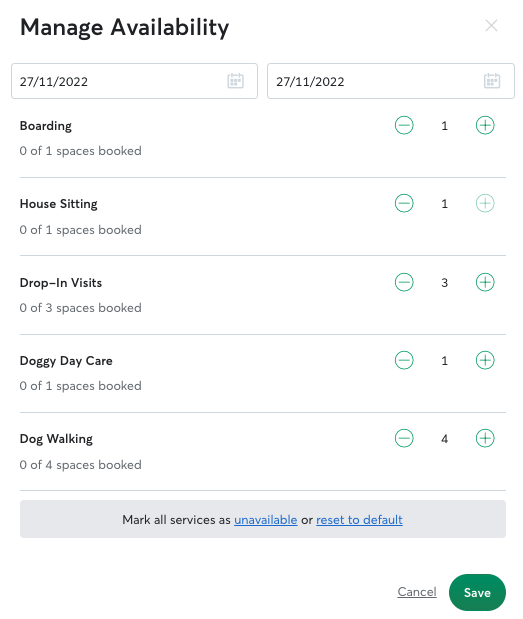The width and height of the screenshot is (523, 619).
Task: Open the end date calendar icon
Action: 492,81
